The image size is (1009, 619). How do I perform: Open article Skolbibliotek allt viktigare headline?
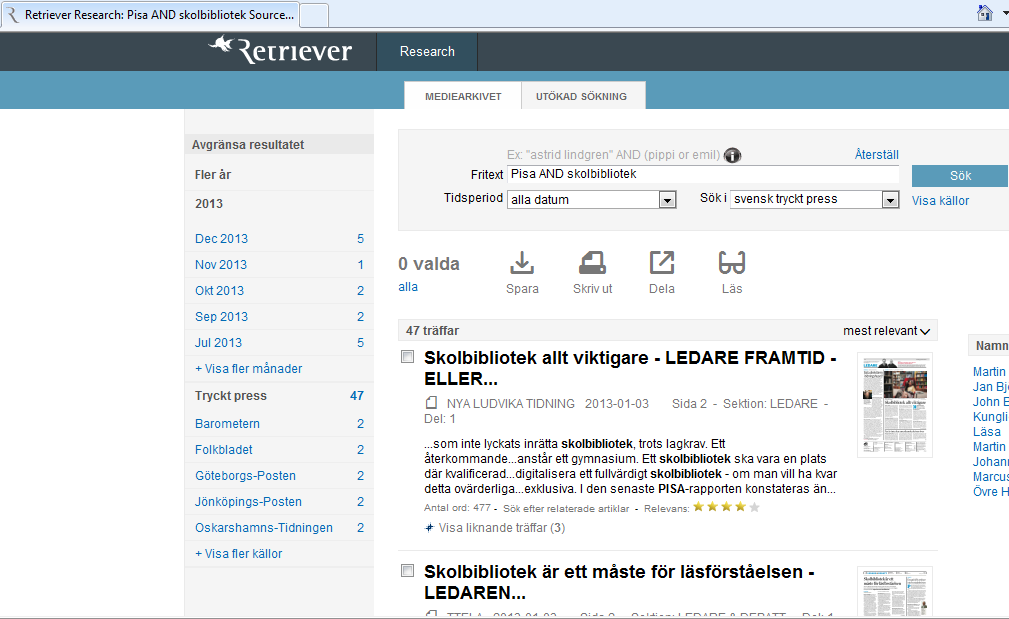tap(630, 368)
